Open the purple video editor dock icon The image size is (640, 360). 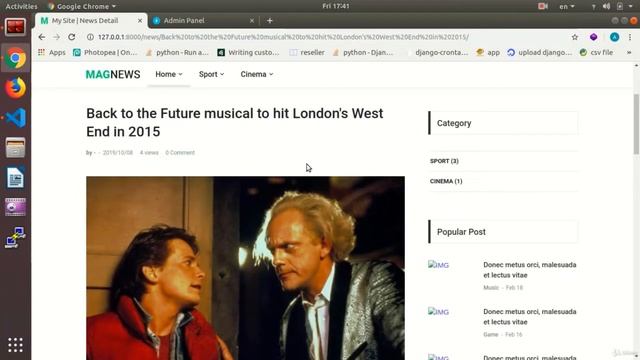[16, 207]
